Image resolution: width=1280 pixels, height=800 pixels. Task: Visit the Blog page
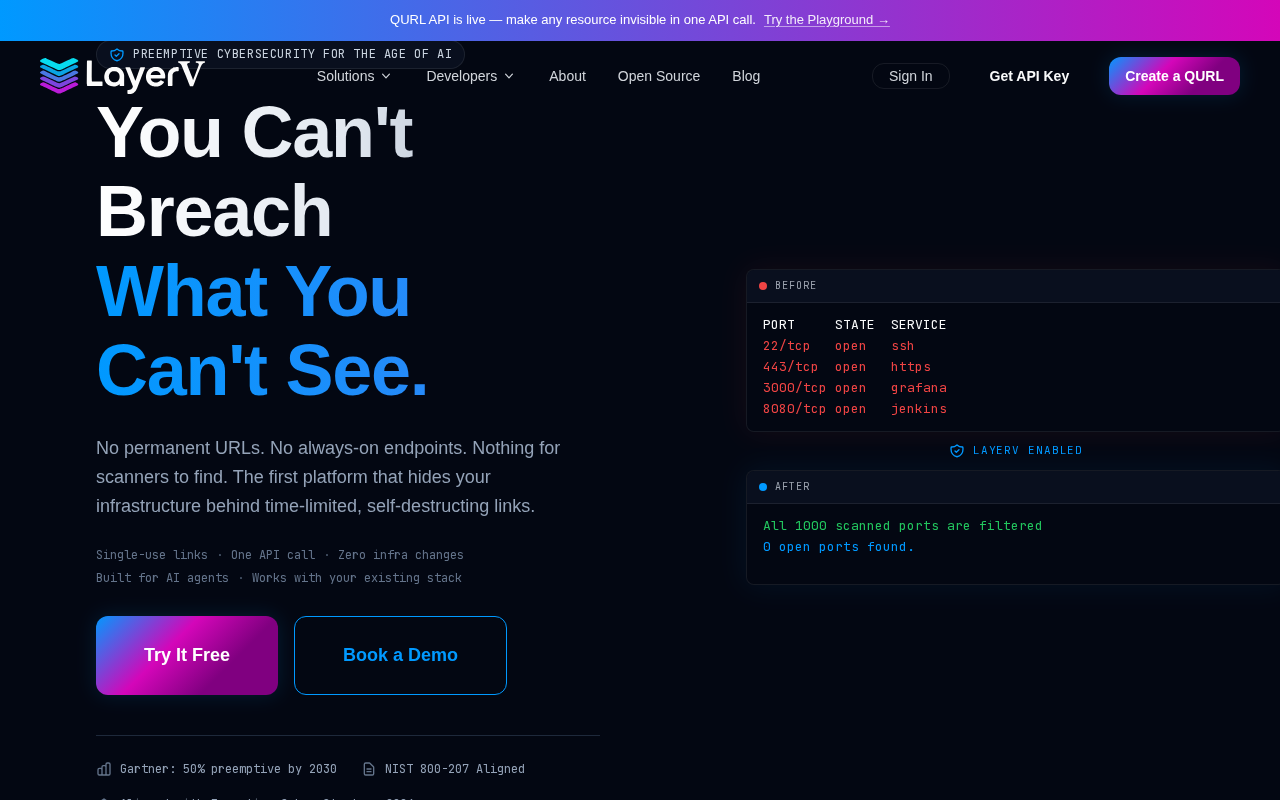(746, 76)
